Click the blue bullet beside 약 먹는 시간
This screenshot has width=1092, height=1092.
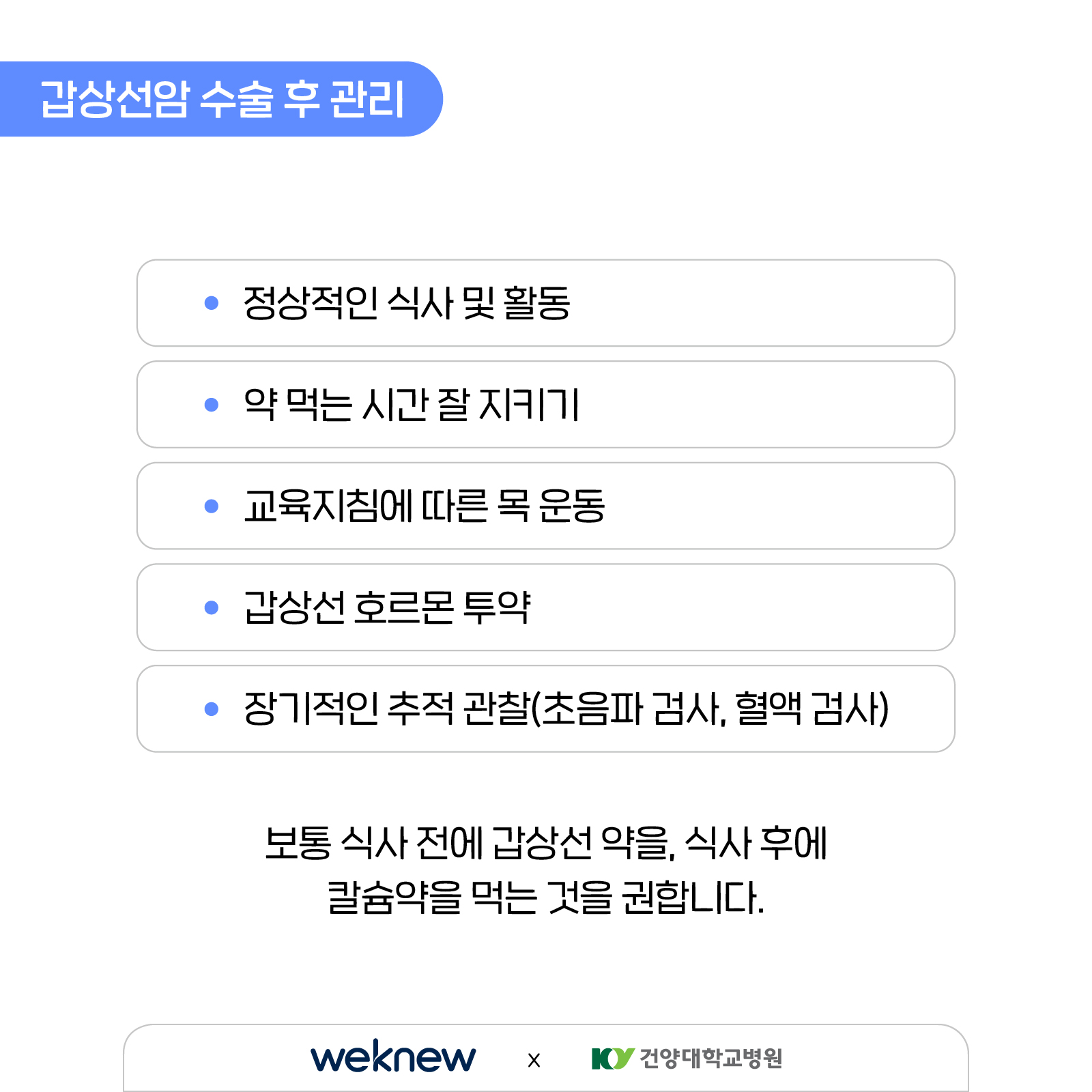(212, 404)
